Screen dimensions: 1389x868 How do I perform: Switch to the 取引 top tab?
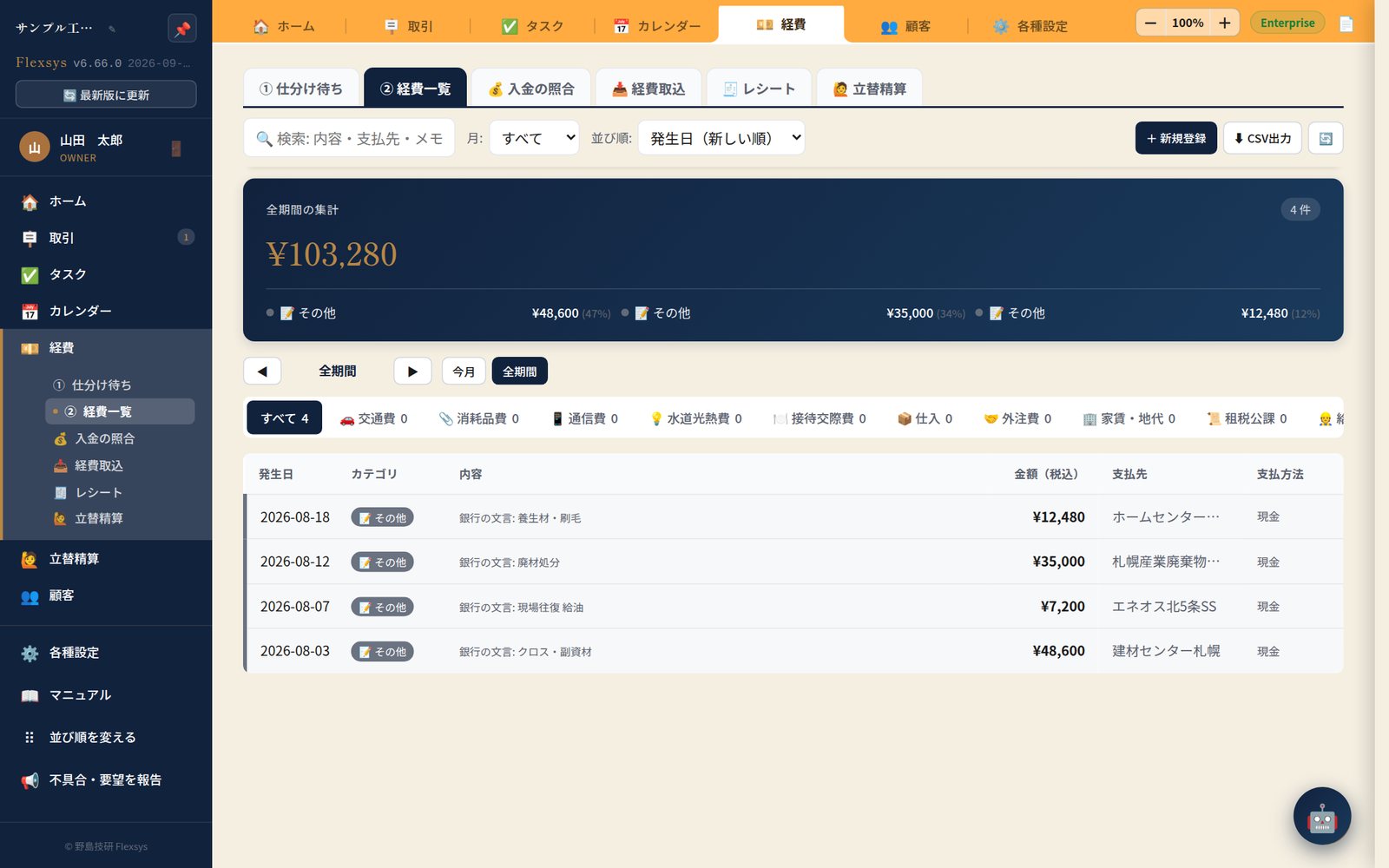[x=408, y=26]
